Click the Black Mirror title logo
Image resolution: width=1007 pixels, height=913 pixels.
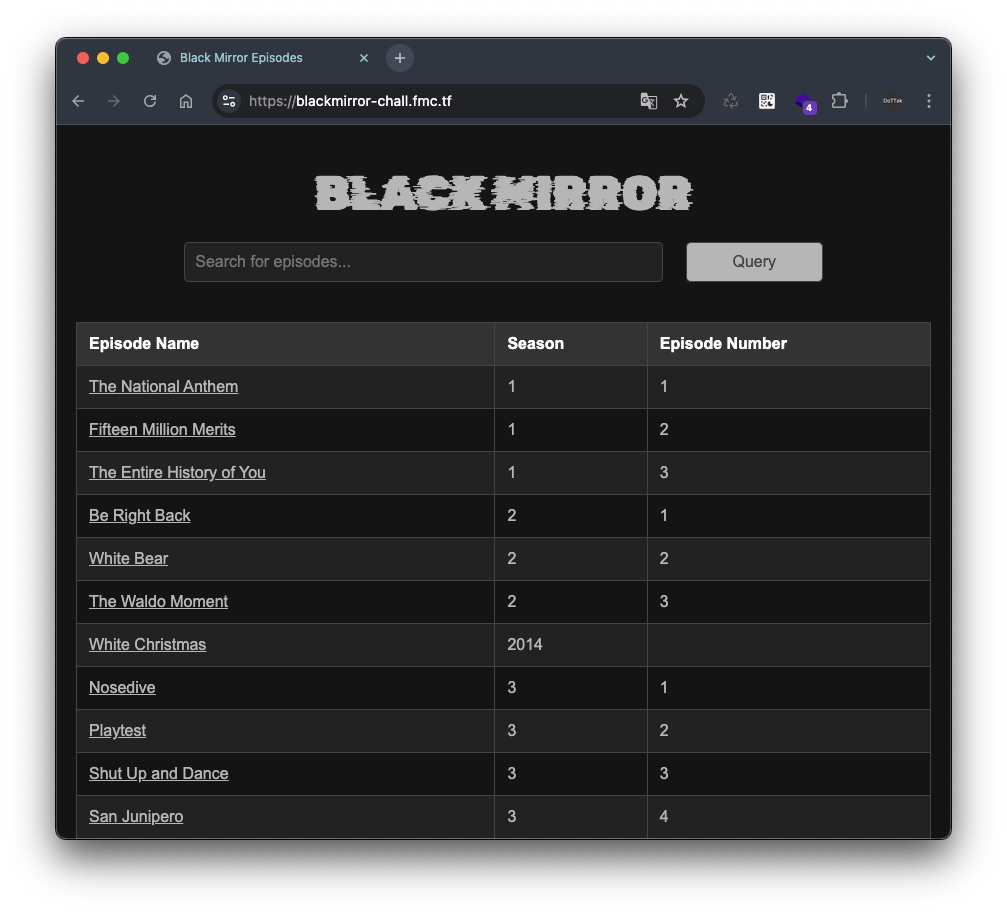tap(504, 193)
